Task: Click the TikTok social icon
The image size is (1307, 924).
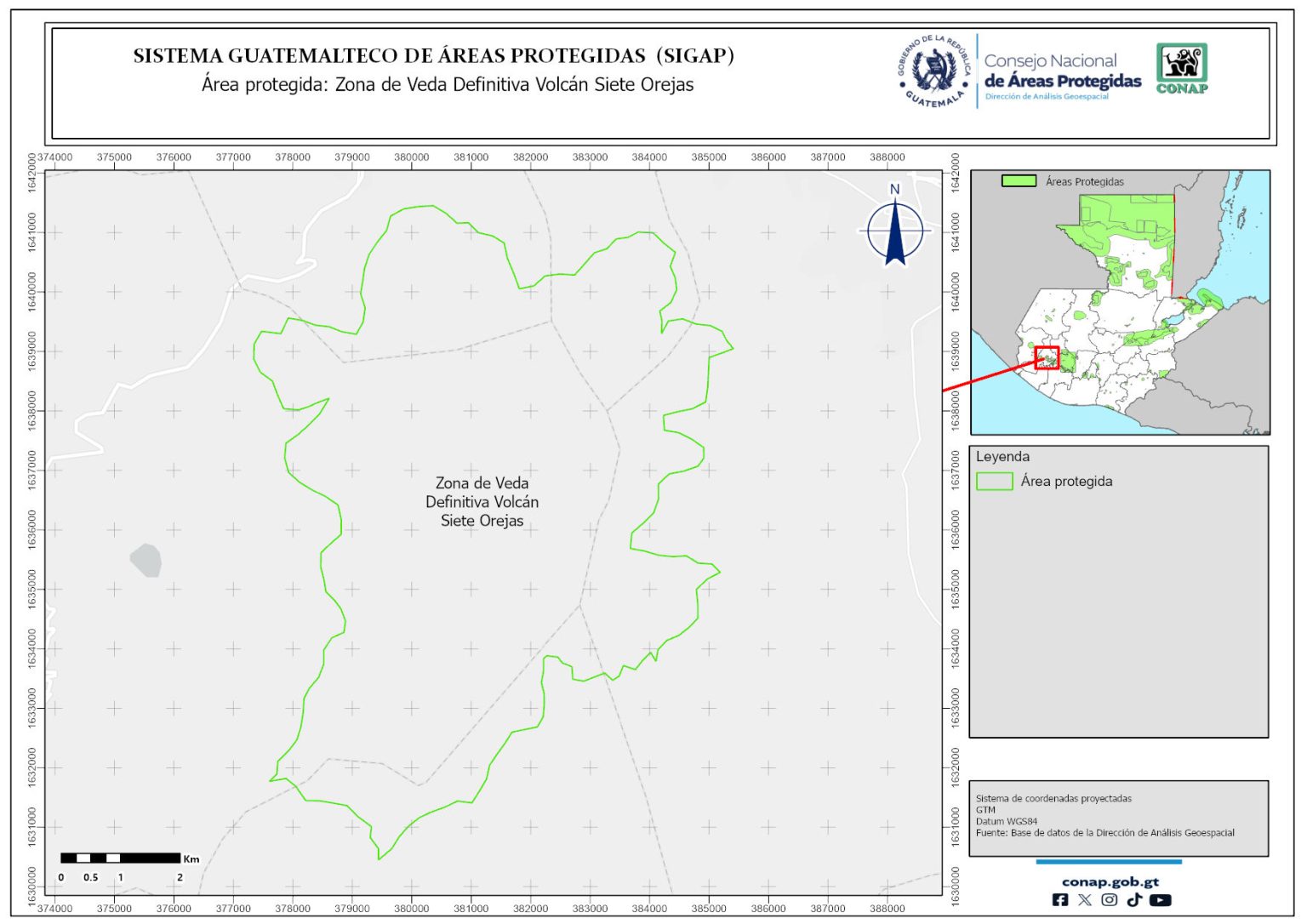Action: tap(1134, 899)
